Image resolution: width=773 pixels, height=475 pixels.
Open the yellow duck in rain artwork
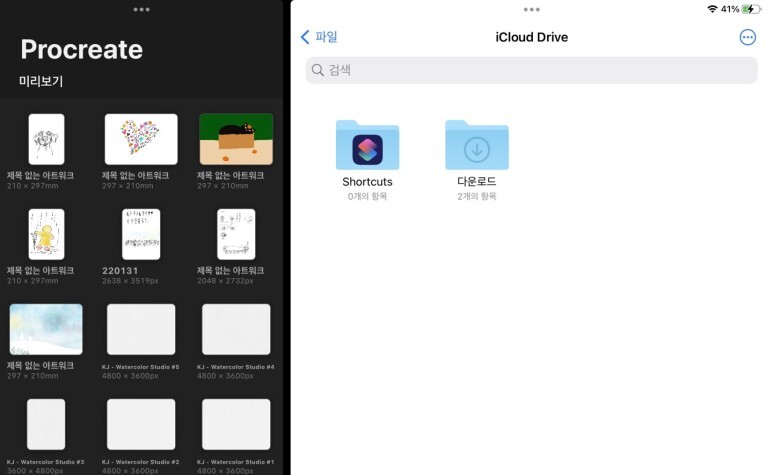point(46,234)
